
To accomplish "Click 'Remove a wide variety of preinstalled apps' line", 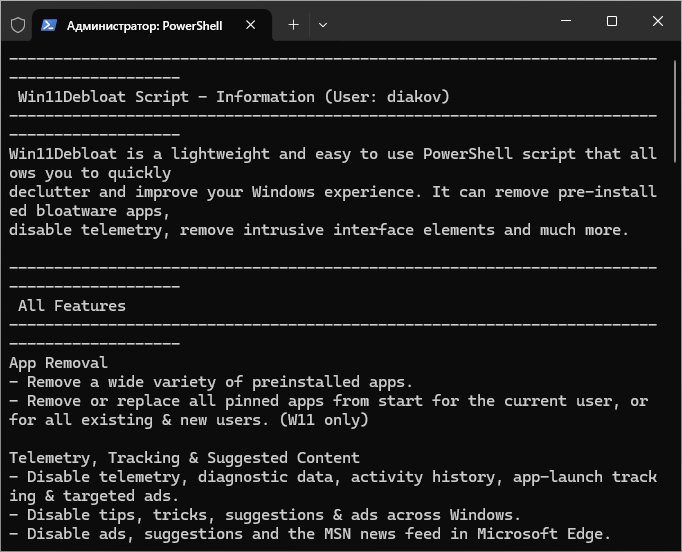I will point(211,382).
